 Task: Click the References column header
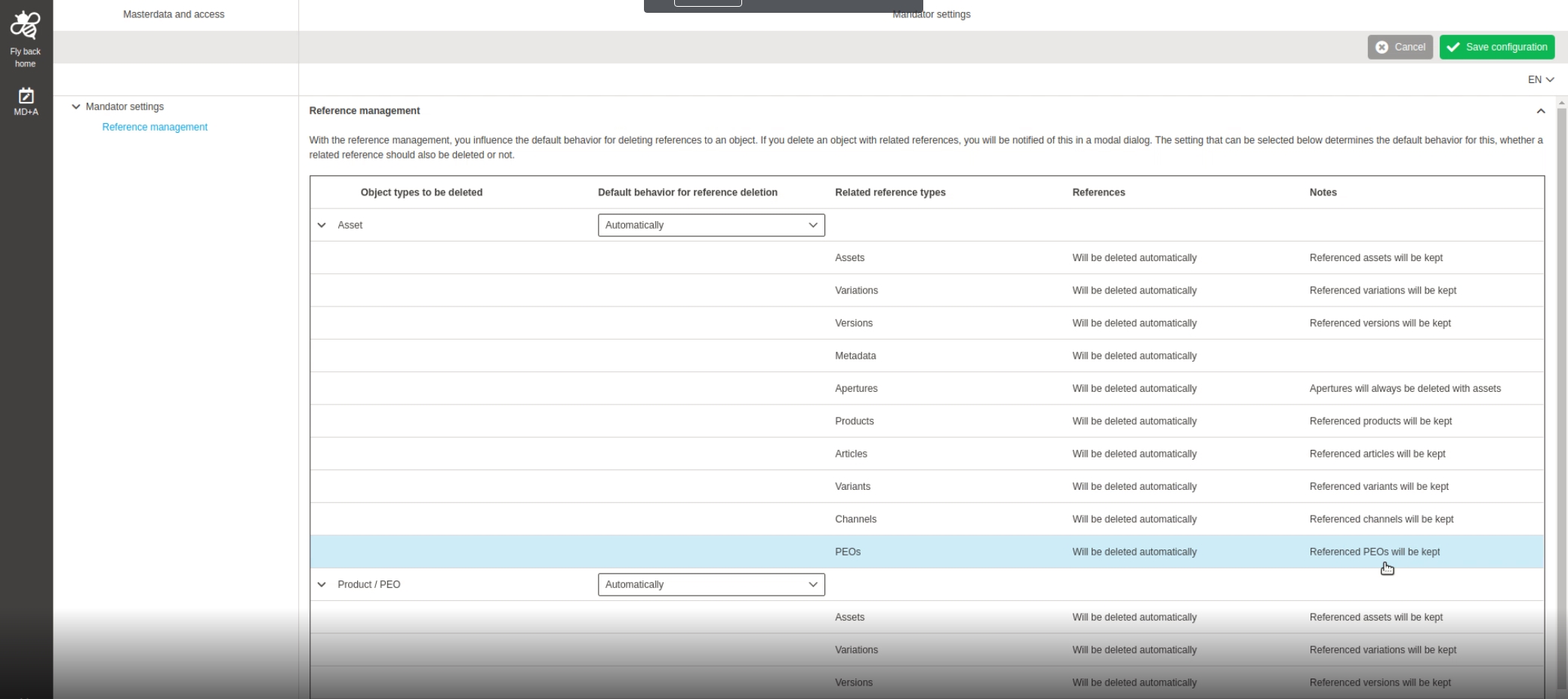[x=1098, y=192]
